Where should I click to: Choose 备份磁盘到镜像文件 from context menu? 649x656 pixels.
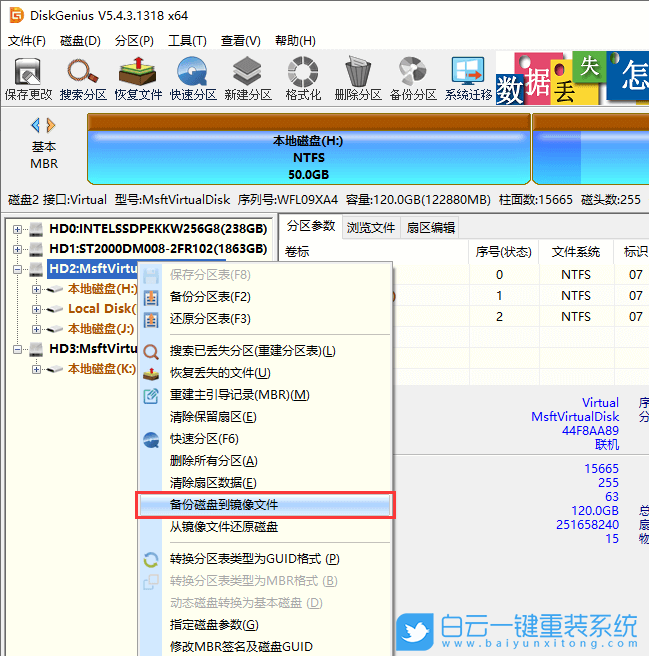(265, 505)
